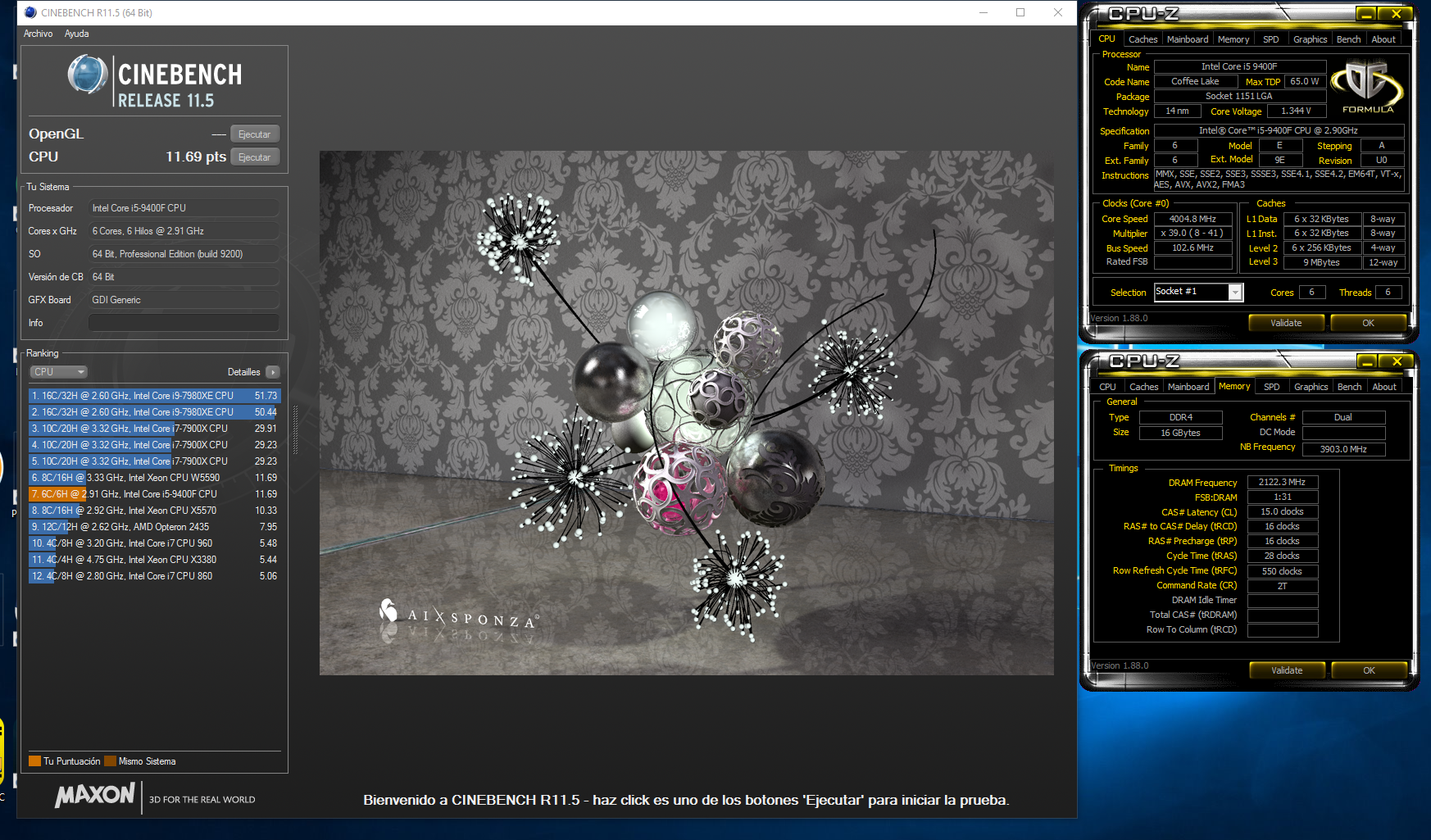The width and height of the screenshot is (1431, 840).
Task: Click OK in top CPU-Z window
Action: (x=1368, y=323)
